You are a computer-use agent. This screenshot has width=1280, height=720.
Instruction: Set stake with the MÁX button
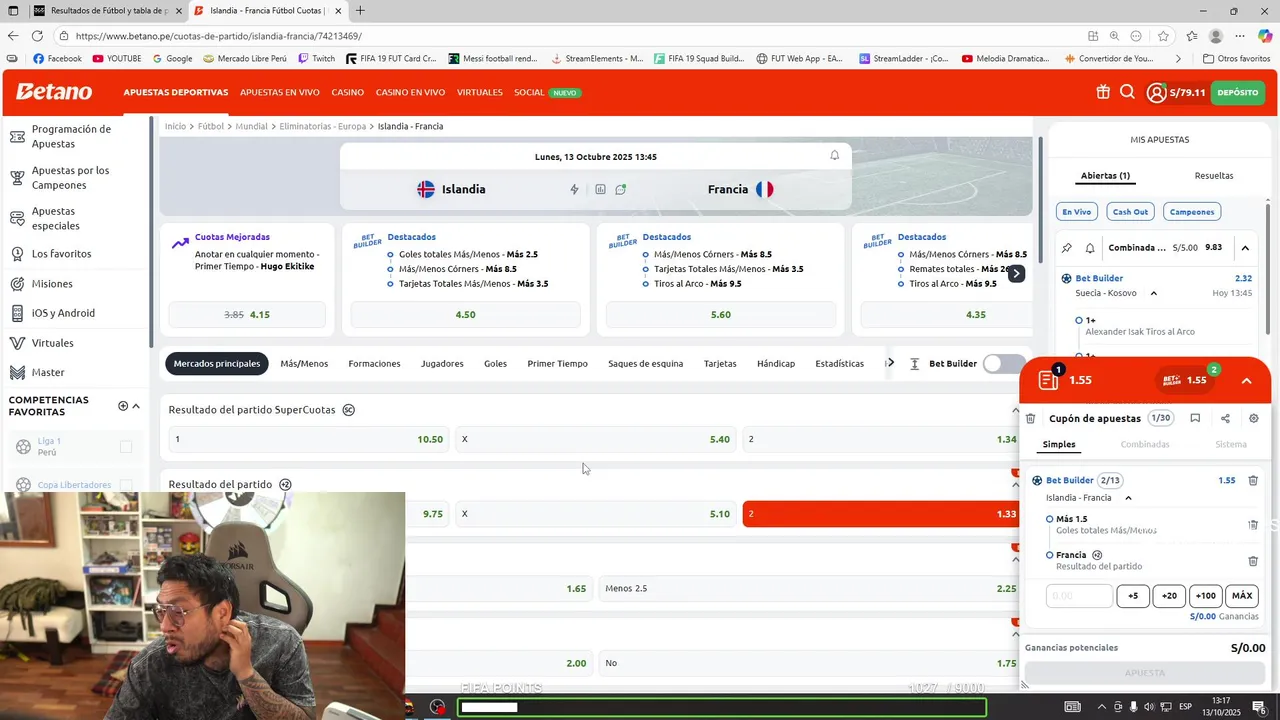point(1242,596)
